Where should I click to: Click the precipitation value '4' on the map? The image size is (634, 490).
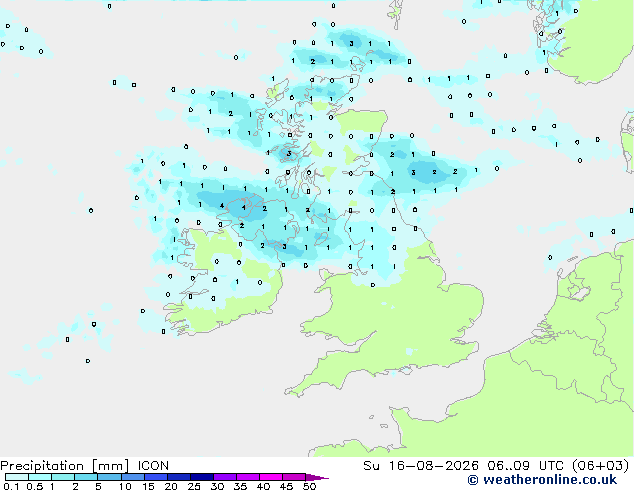[x=222, y=205]
